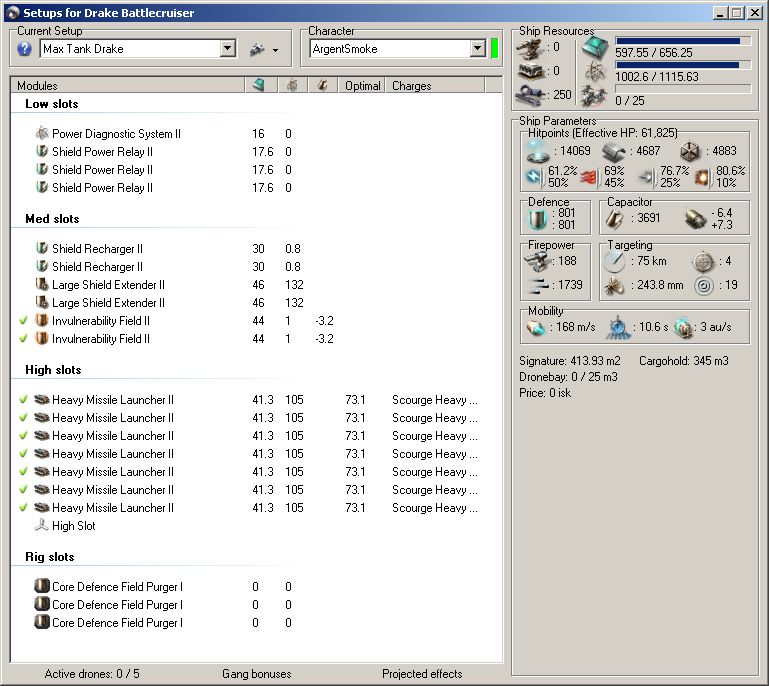Click the Low slots section header
Image resolution: width=769 pixels, height=686 pixels.
(x=51, y=104)
